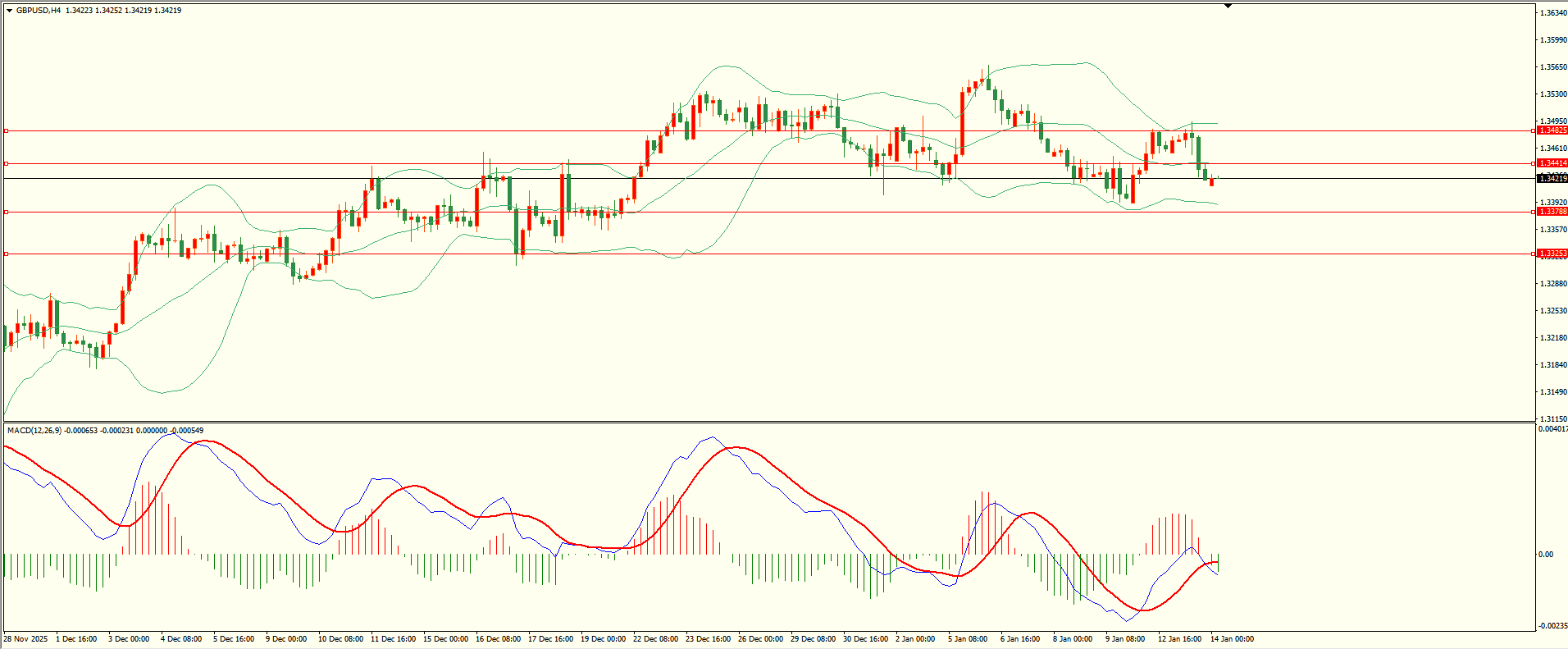Select the 1.34825 horizontal line price tag

1552,130
